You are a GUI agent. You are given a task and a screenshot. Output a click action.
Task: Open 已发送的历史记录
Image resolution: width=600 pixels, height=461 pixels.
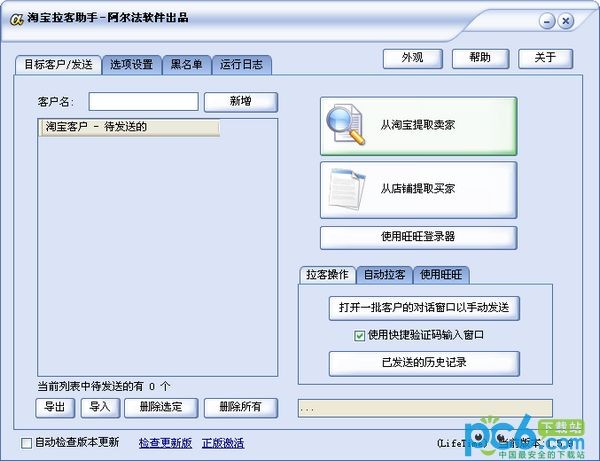(424, 363)
